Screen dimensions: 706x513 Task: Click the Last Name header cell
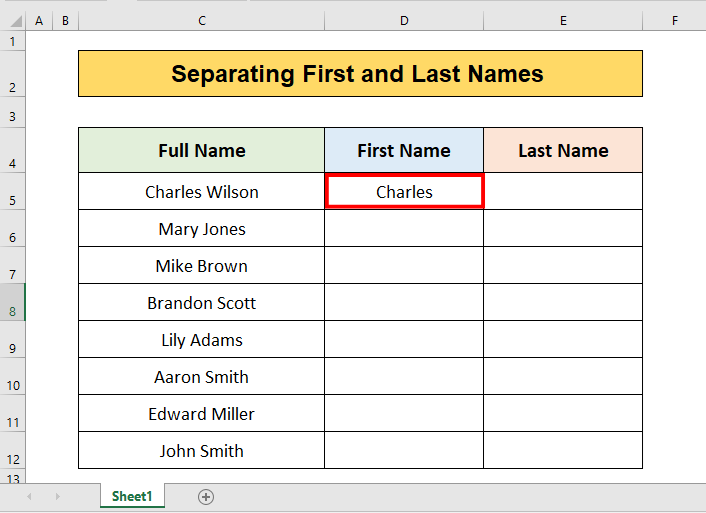click(563, 151)
